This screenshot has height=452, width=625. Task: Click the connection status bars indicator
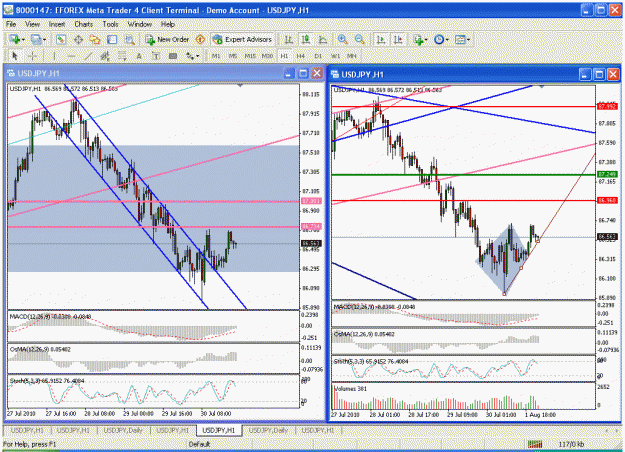pyautogui.click(x=535, y=444)
